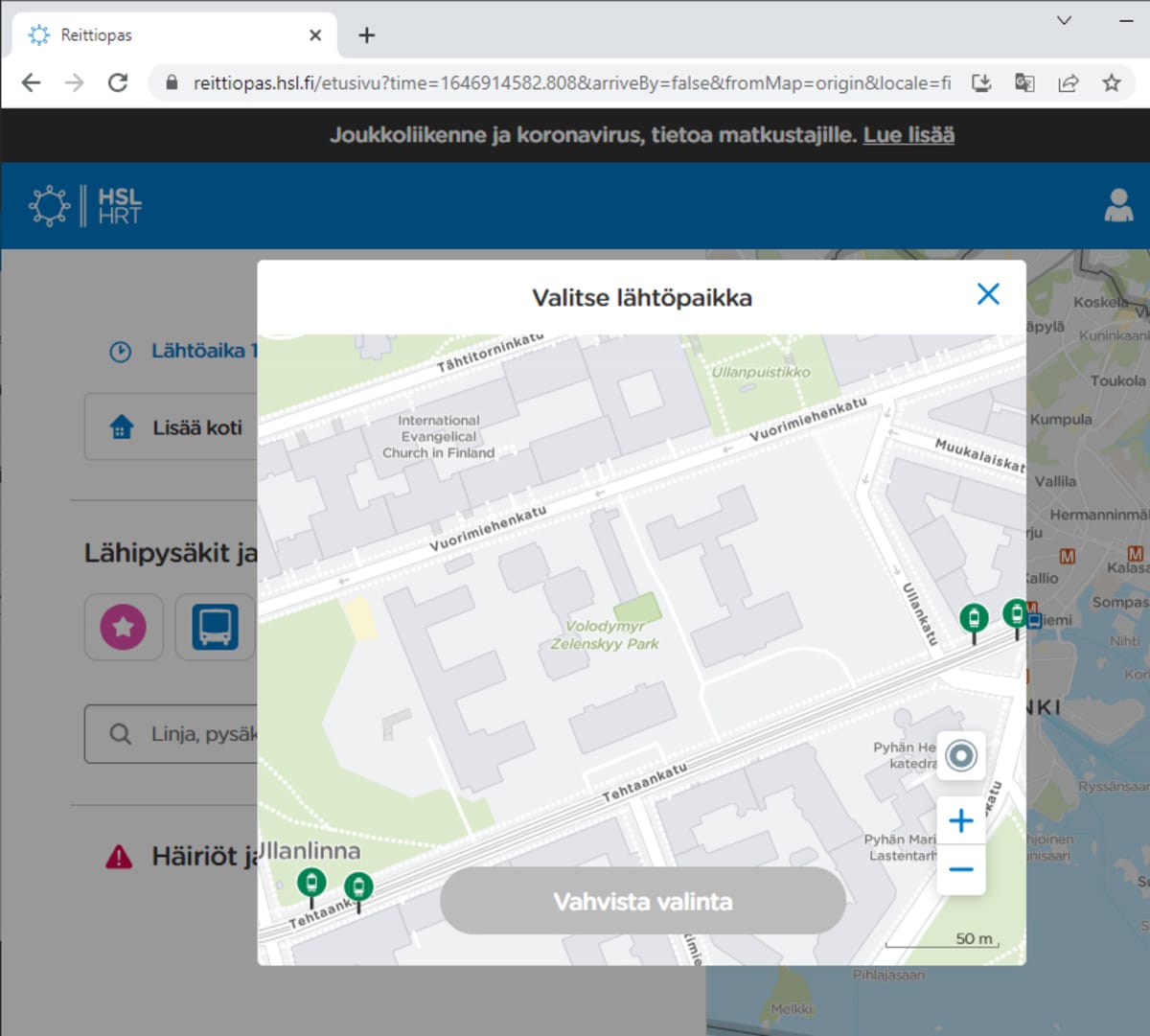This screenshot has width=1150, height=1036.
Task: Open the Lue lisää link in banner
Action: (908, 135)
